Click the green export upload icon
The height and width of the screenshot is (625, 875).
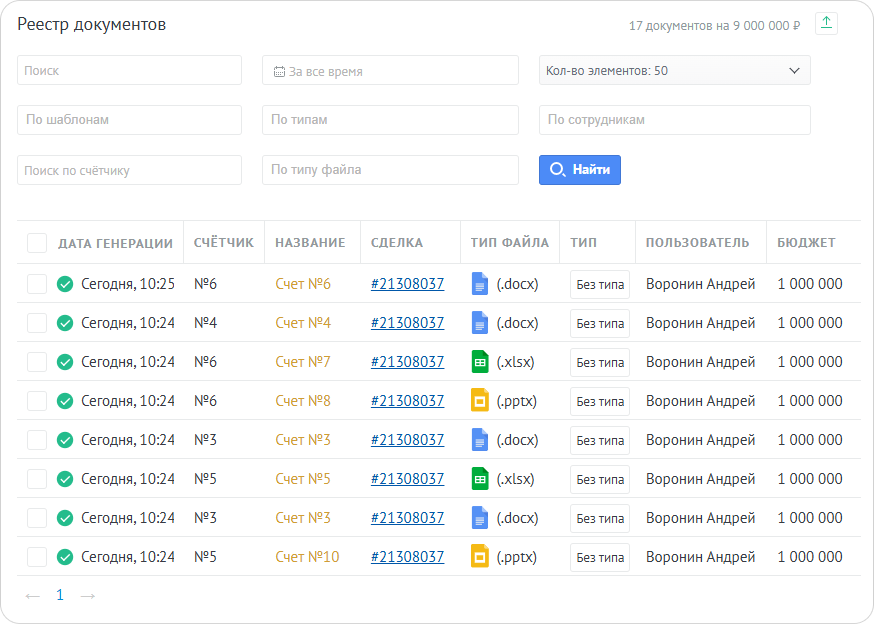(826, 24)
